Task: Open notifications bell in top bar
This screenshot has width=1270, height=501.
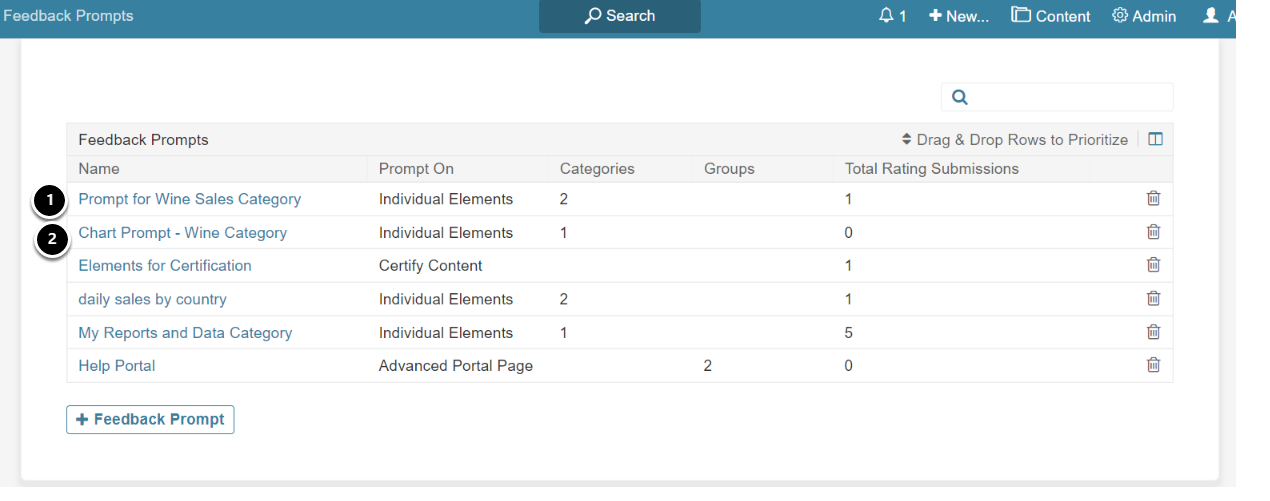Action: pyautogui.click(x=892, y=16)
